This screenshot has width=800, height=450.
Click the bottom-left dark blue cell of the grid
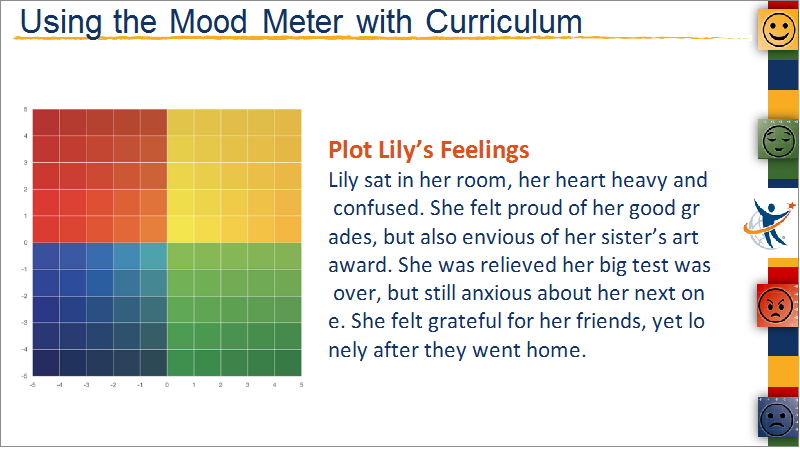[x=46, y=363]
